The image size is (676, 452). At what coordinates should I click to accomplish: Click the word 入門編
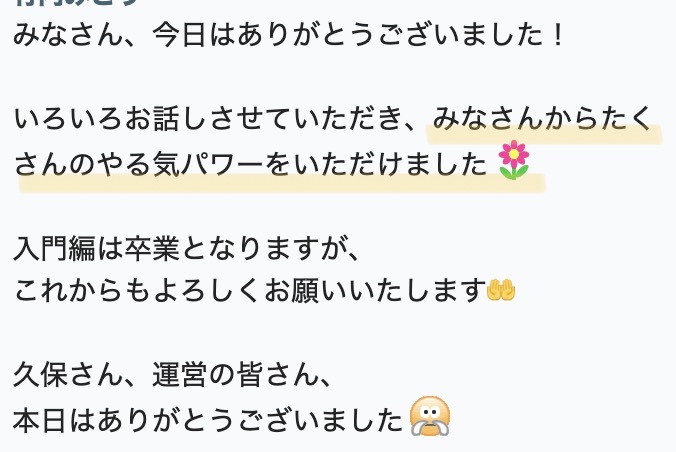click(x=54, y=249)
